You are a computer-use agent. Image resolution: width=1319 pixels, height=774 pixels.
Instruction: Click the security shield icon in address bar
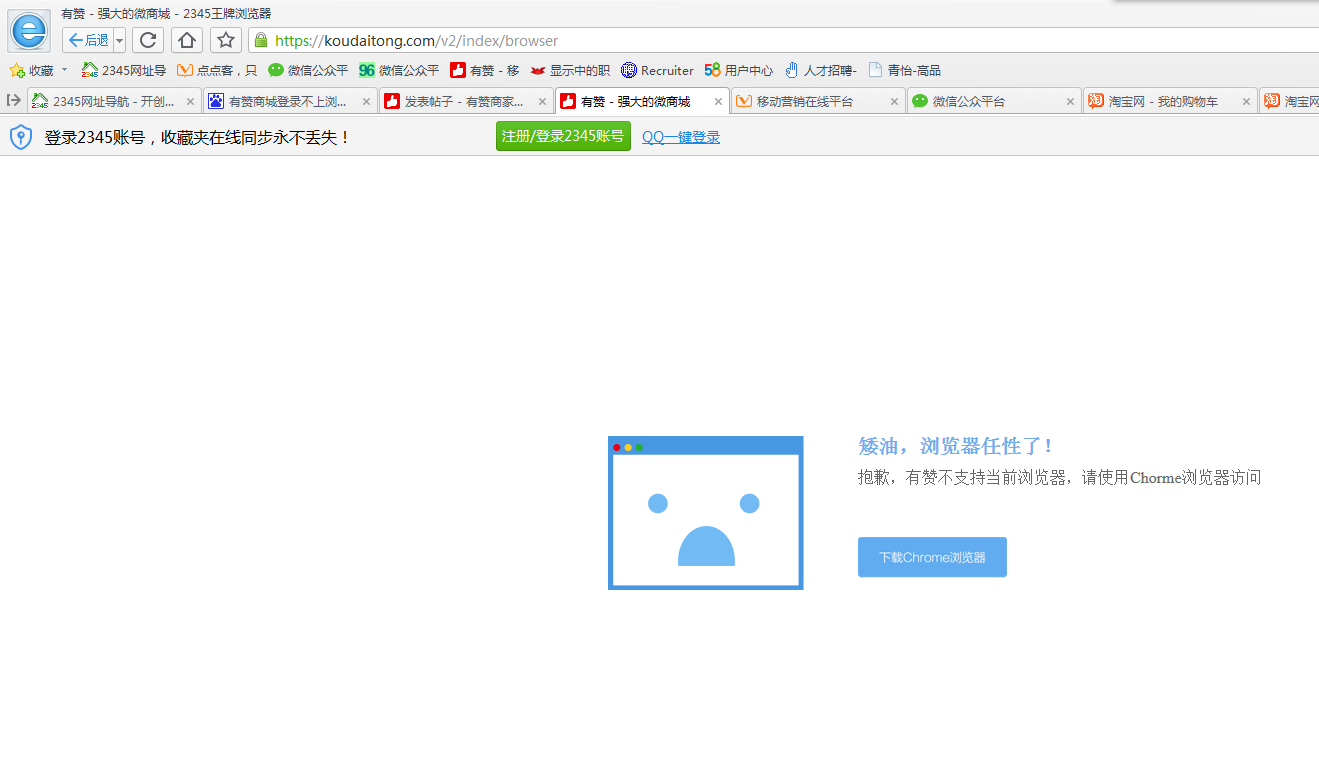(260, 41)
